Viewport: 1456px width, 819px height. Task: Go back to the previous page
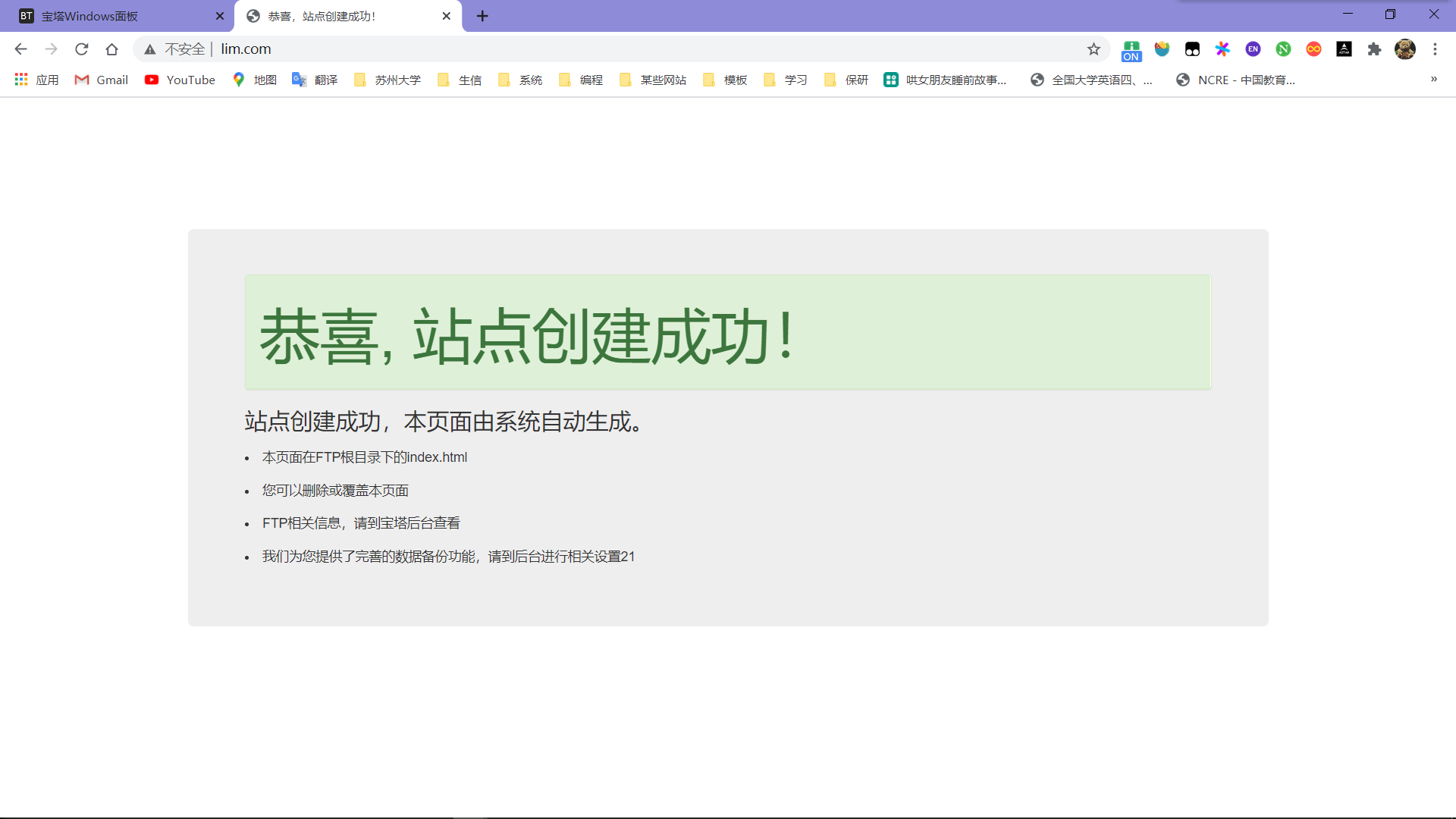(x=20, y=49)
